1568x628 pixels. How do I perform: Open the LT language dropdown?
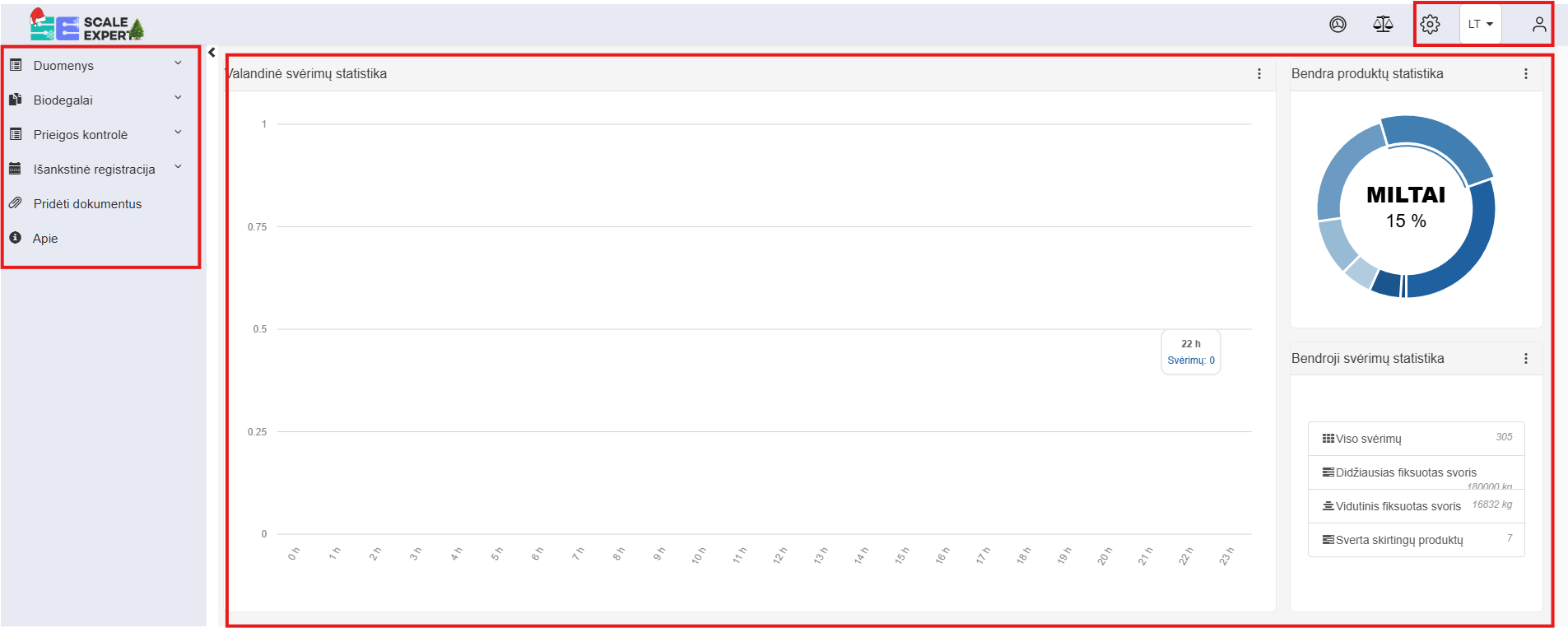click(1480, 25)
